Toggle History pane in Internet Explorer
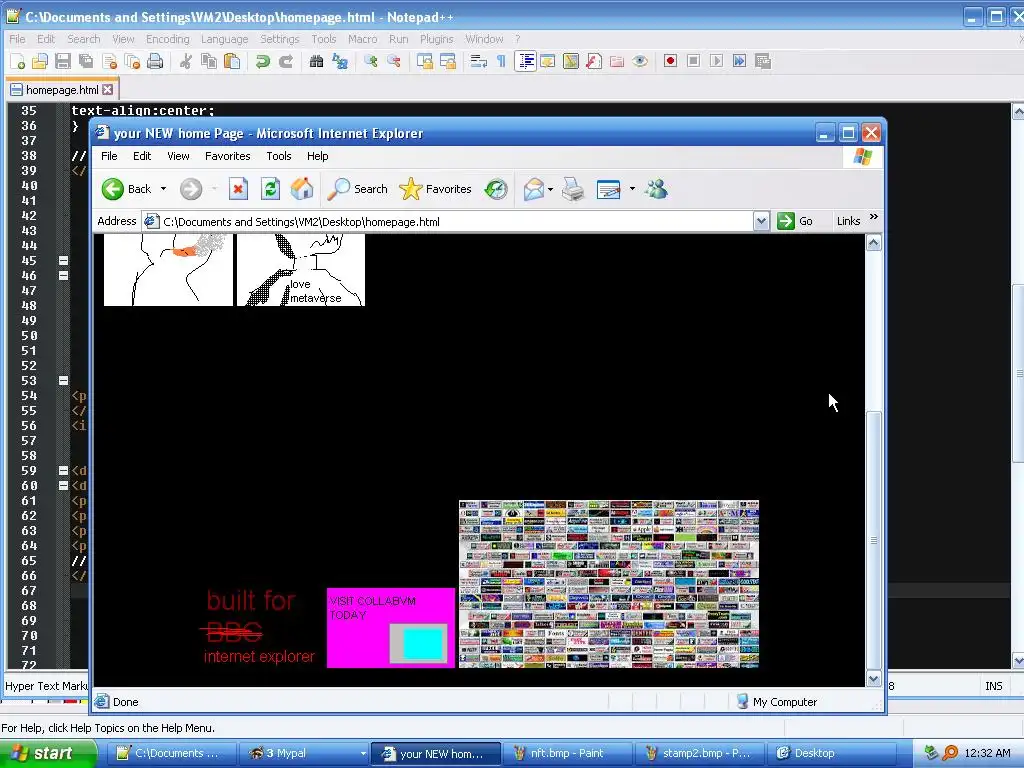1024x768 pixels. click(x=496, y=189)
